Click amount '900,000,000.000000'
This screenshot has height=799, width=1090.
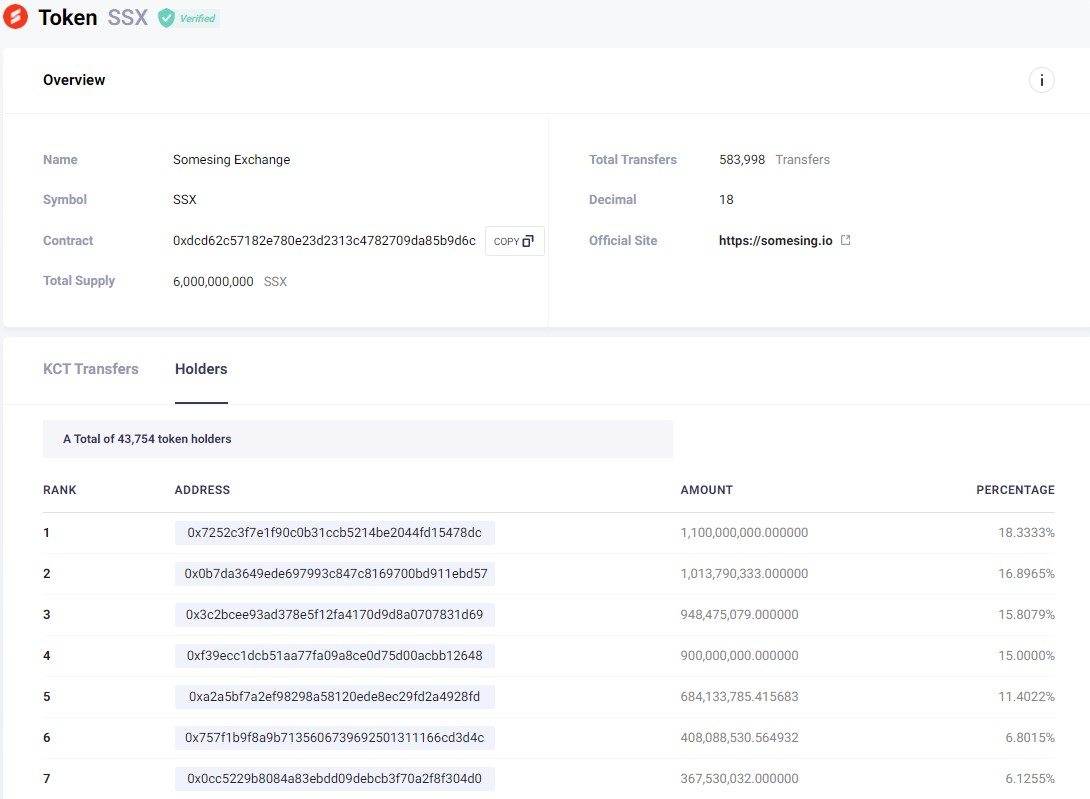click(x=739, y=656)
